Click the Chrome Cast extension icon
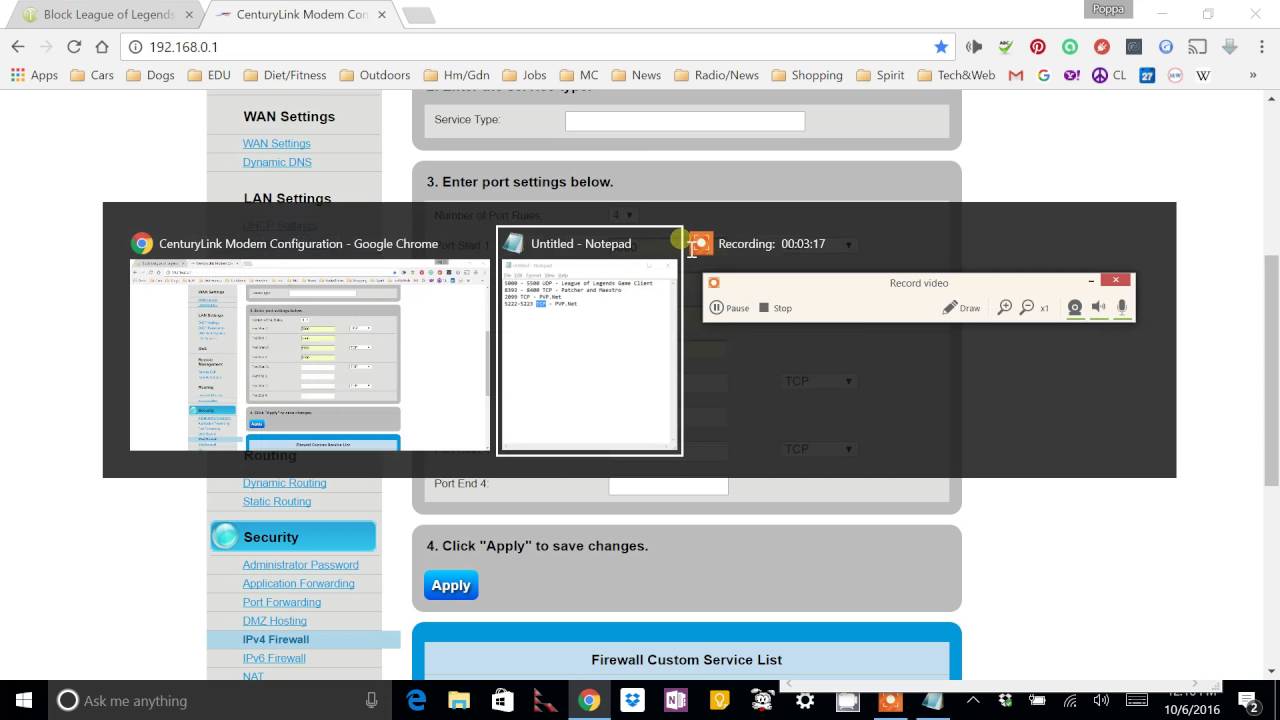The width and height of the screenshot is (1280, 720). (x=1197, y=47)
